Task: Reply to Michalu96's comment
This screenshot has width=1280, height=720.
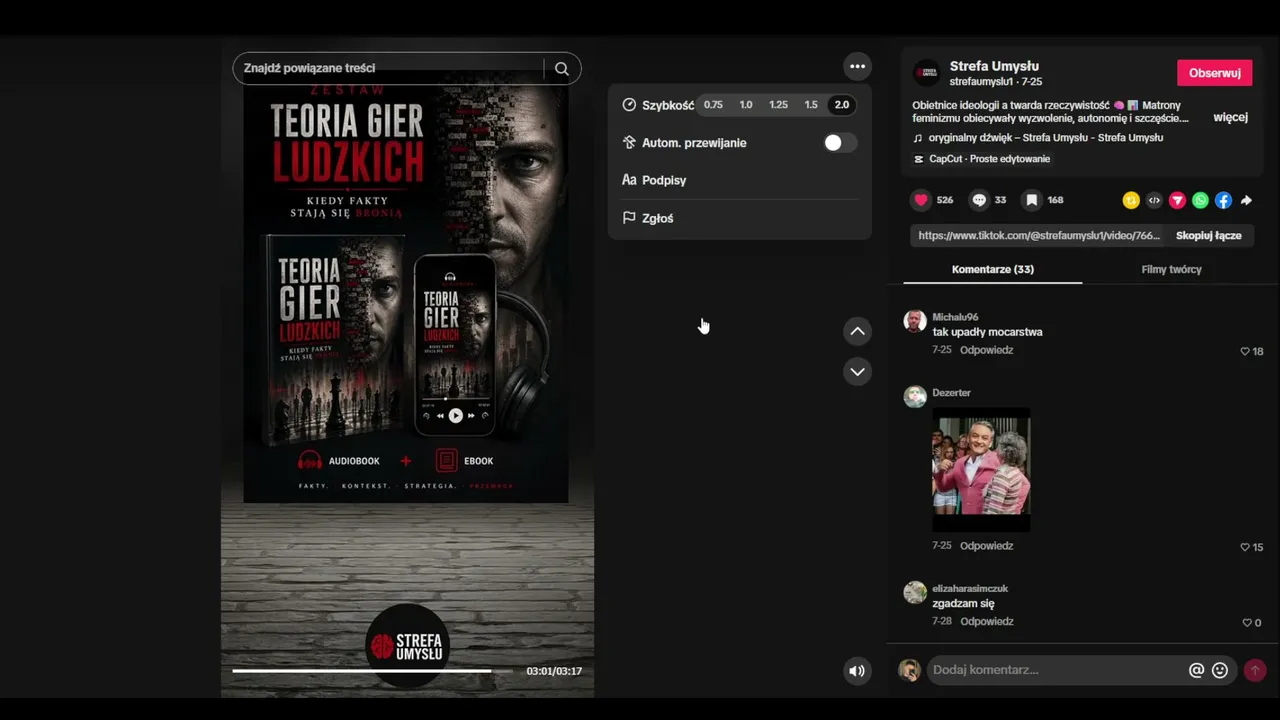Action: (987, 351)
